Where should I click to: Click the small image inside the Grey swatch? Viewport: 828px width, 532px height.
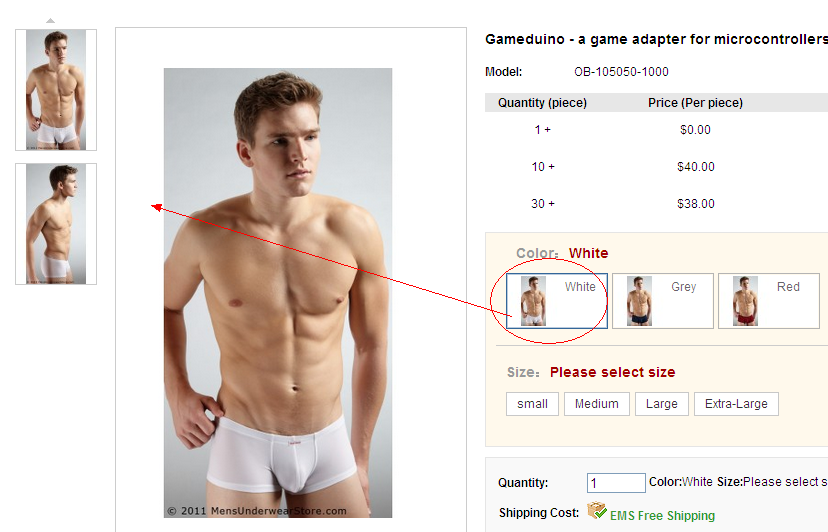[x=639, y=301]
